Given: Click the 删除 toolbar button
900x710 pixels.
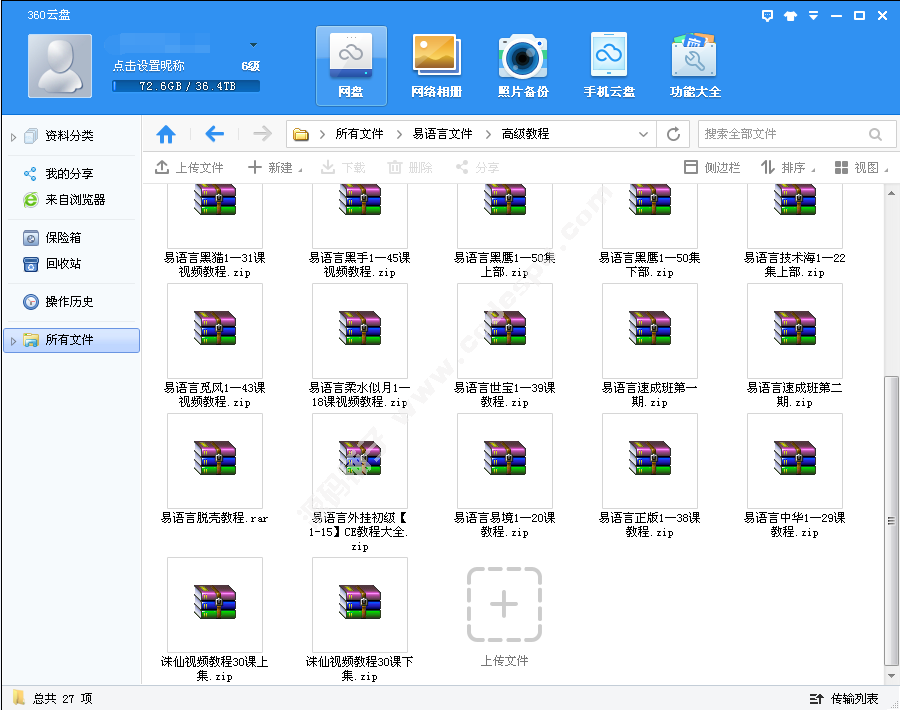Looking at the screenshot, I should [410, 168].
